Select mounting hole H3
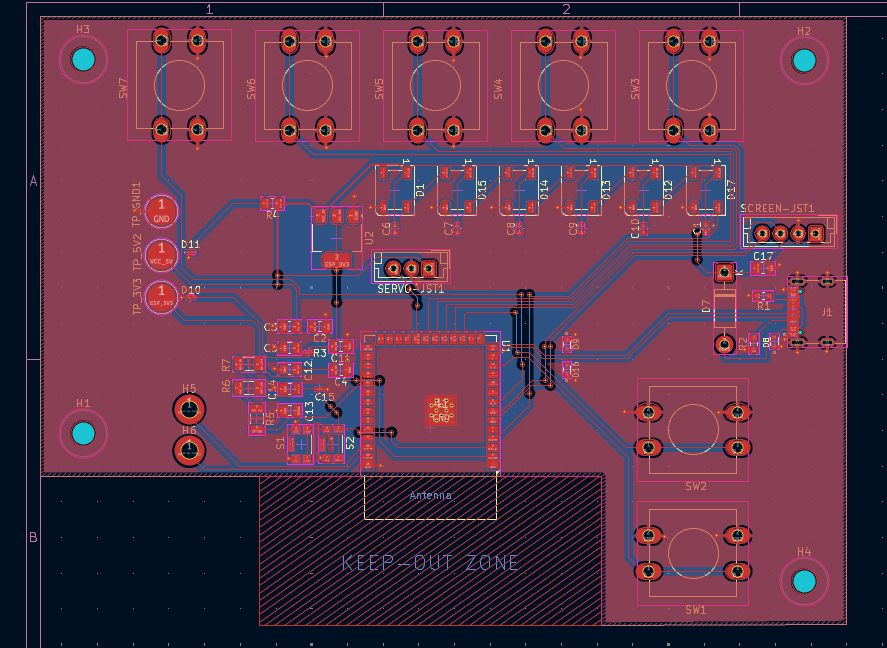The width and height of the screenshot is (887, 648). [84, 59]
